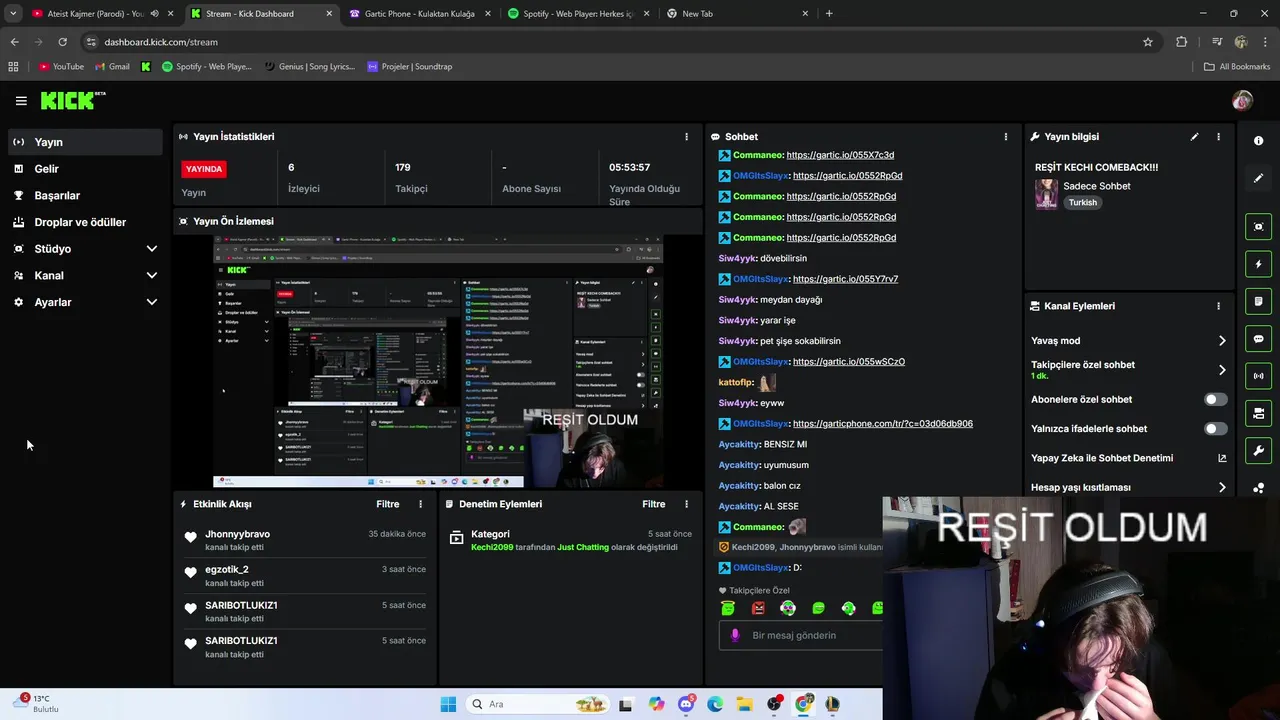Click the purple microphone icon in the chat input
This screenshot has width=1280, height=720.
(x=735, y=635)
